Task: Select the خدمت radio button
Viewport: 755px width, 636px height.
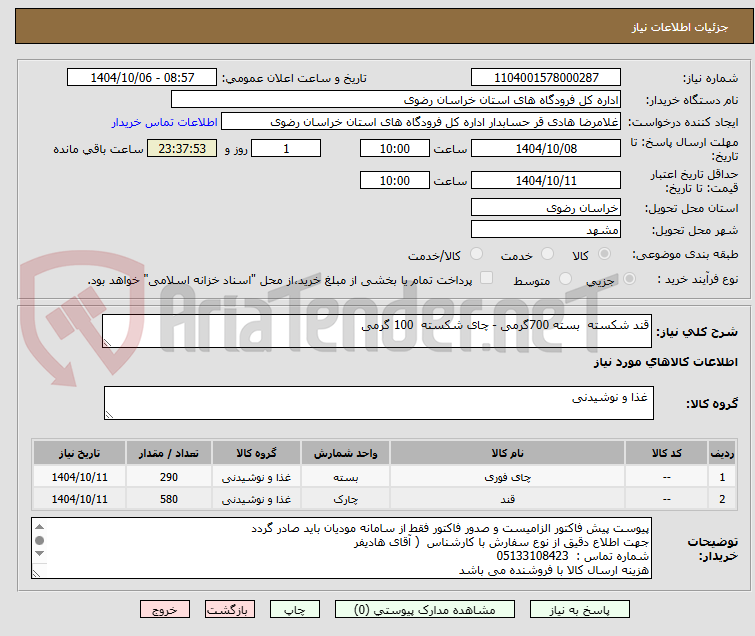Action: click(x=547, y=254)
